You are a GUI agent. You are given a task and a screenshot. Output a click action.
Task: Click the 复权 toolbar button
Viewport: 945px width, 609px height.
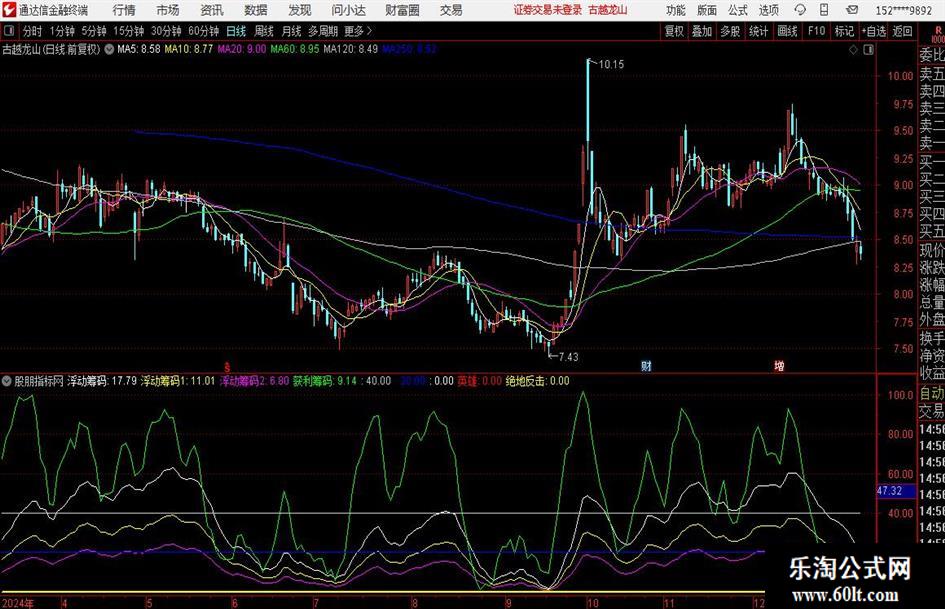(x=674, y=31)
